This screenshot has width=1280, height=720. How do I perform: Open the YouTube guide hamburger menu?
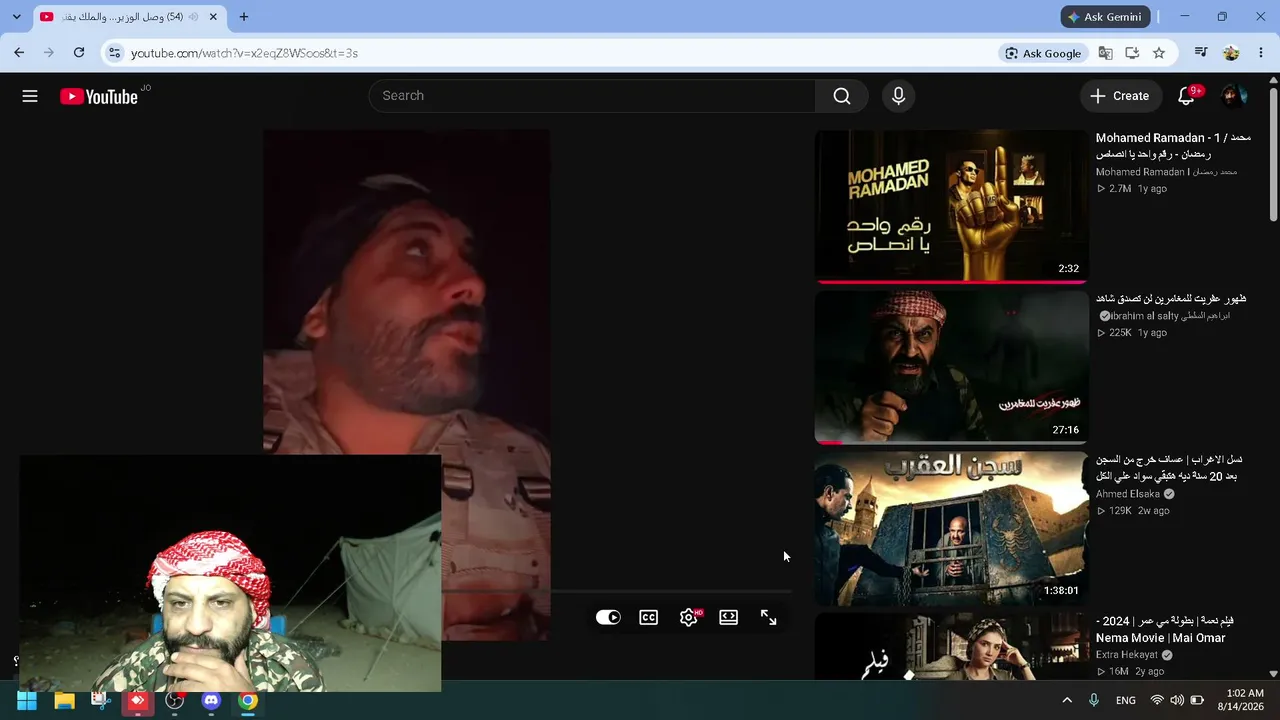(x=30, y=96)
